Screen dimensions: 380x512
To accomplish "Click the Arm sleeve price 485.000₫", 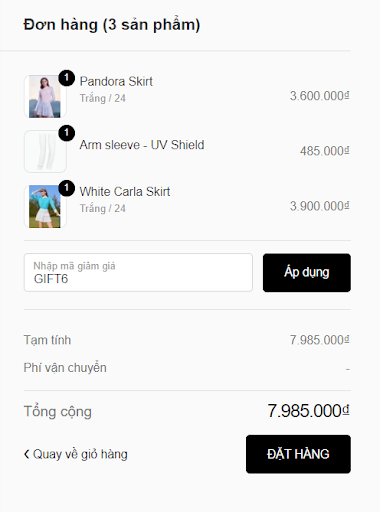I will click(x=325, y=151).
